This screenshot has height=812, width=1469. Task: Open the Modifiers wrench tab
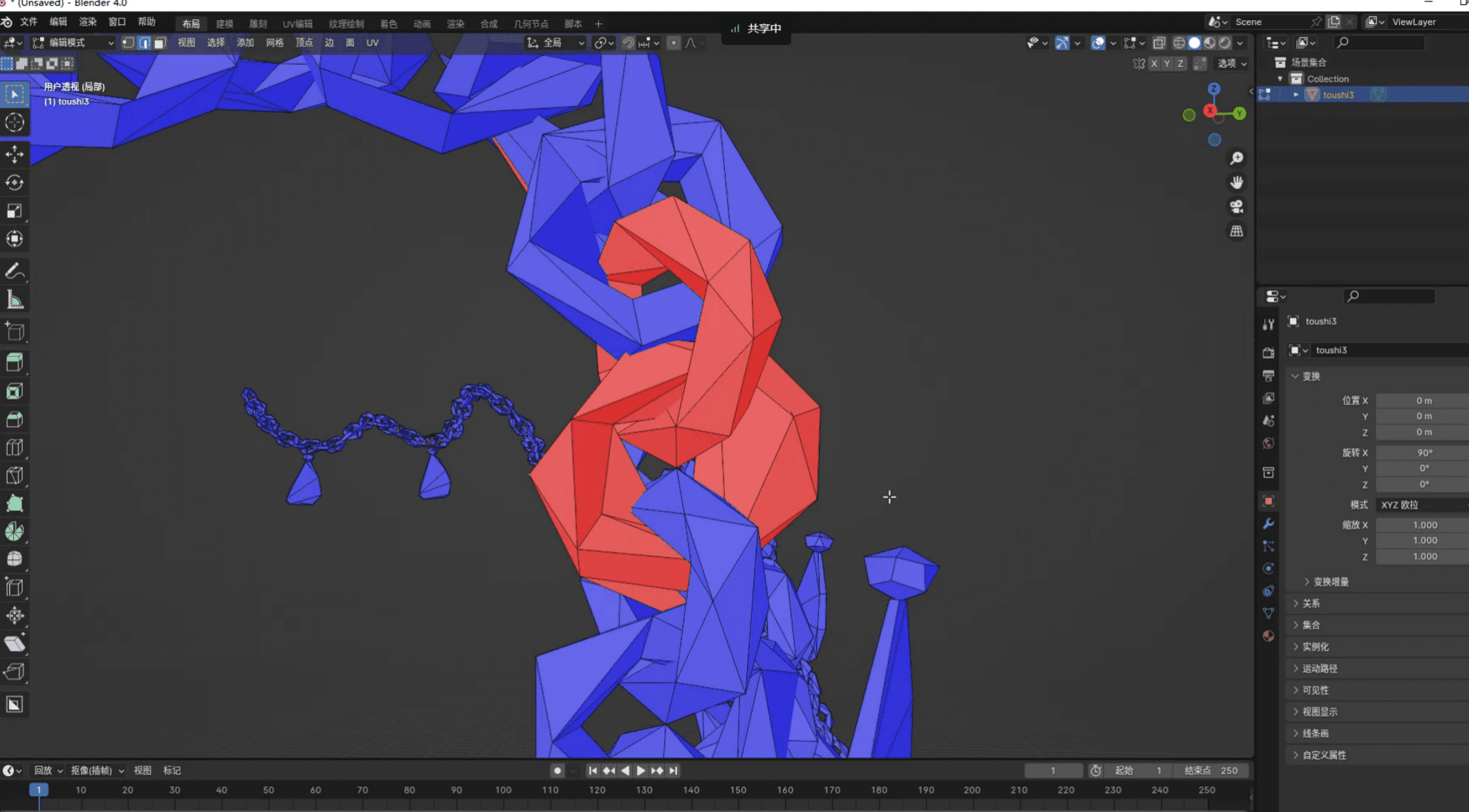tap(1268, 524)
